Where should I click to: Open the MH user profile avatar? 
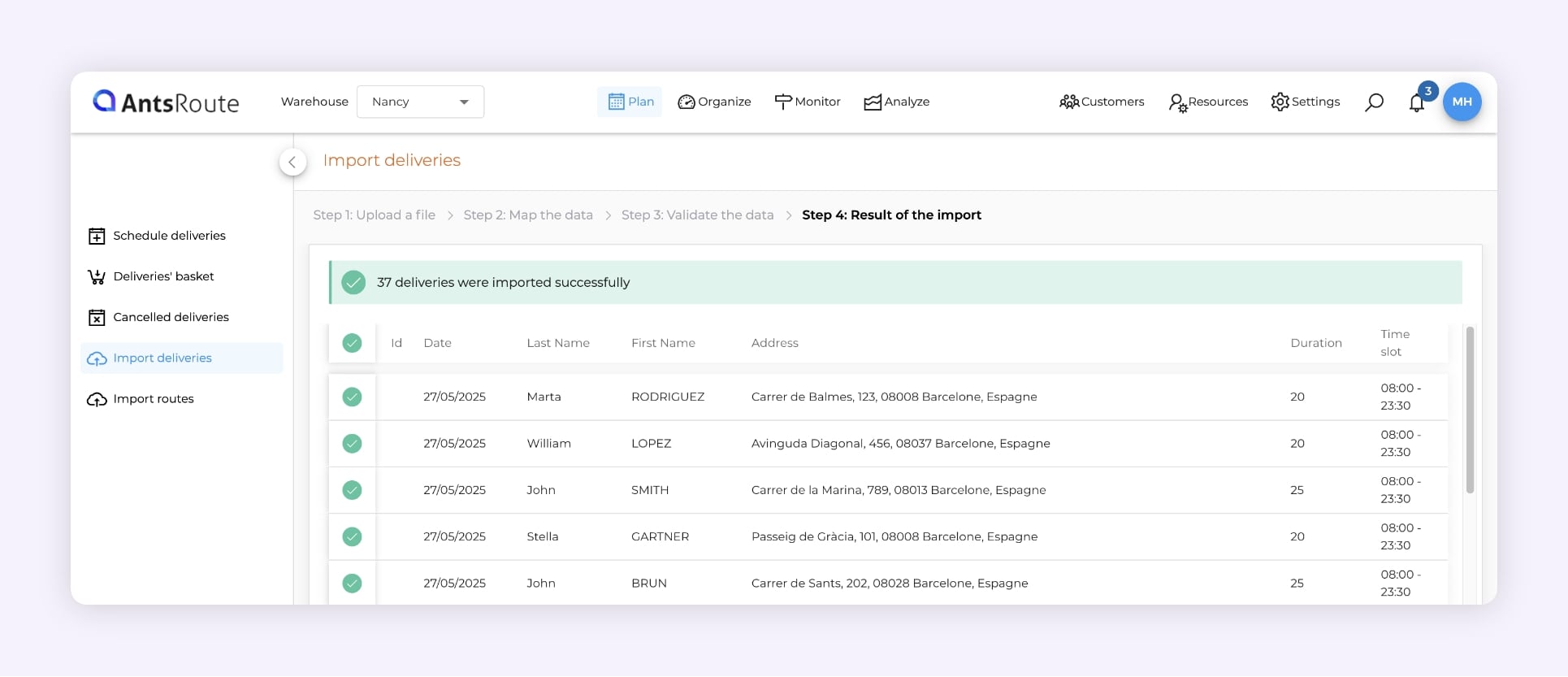click(1462, 102)
